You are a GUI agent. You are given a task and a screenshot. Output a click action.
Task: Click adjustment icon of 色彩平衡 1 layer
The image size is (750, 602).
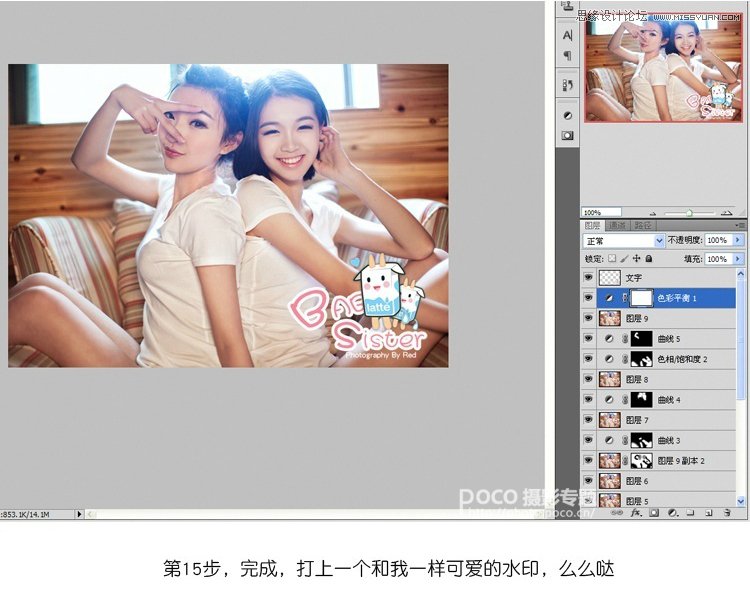click(x=609, y=298)
